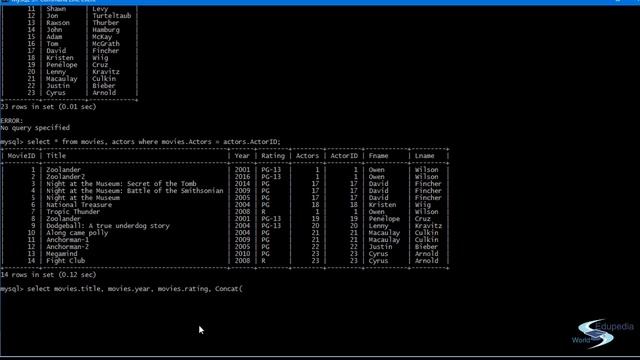Select the title 'Fight Club'
Screen dimensions: 640x360
(66, 261)
